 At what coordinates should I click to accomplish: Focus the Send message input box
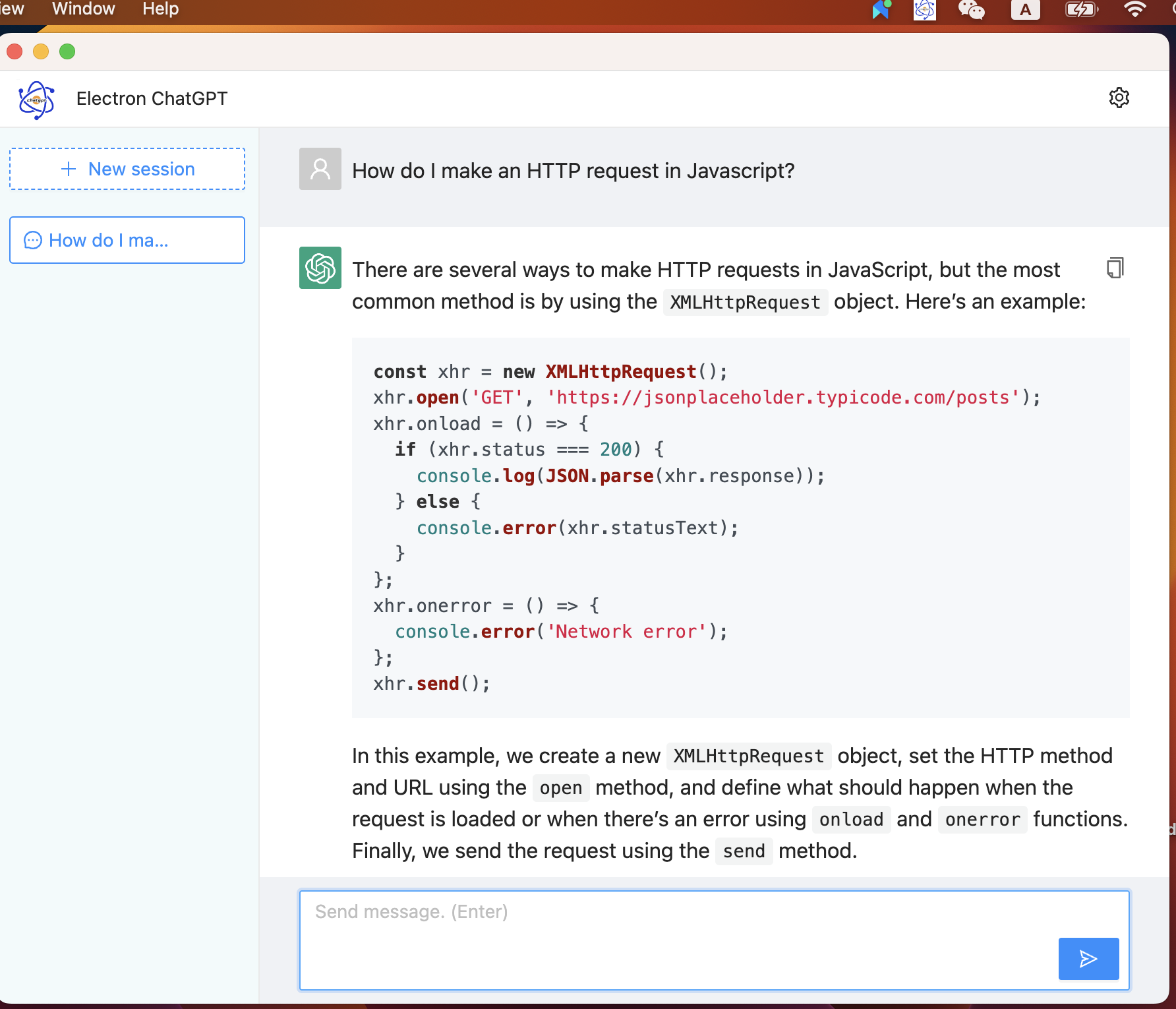click(715, 940)
